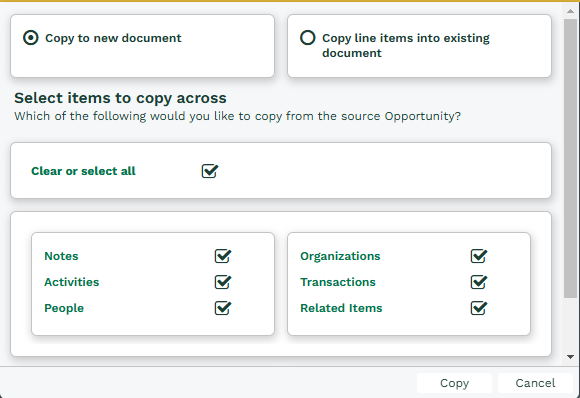Click the Transactions label
The height and width of the screenshot is (398, 580).
point(338,282)
